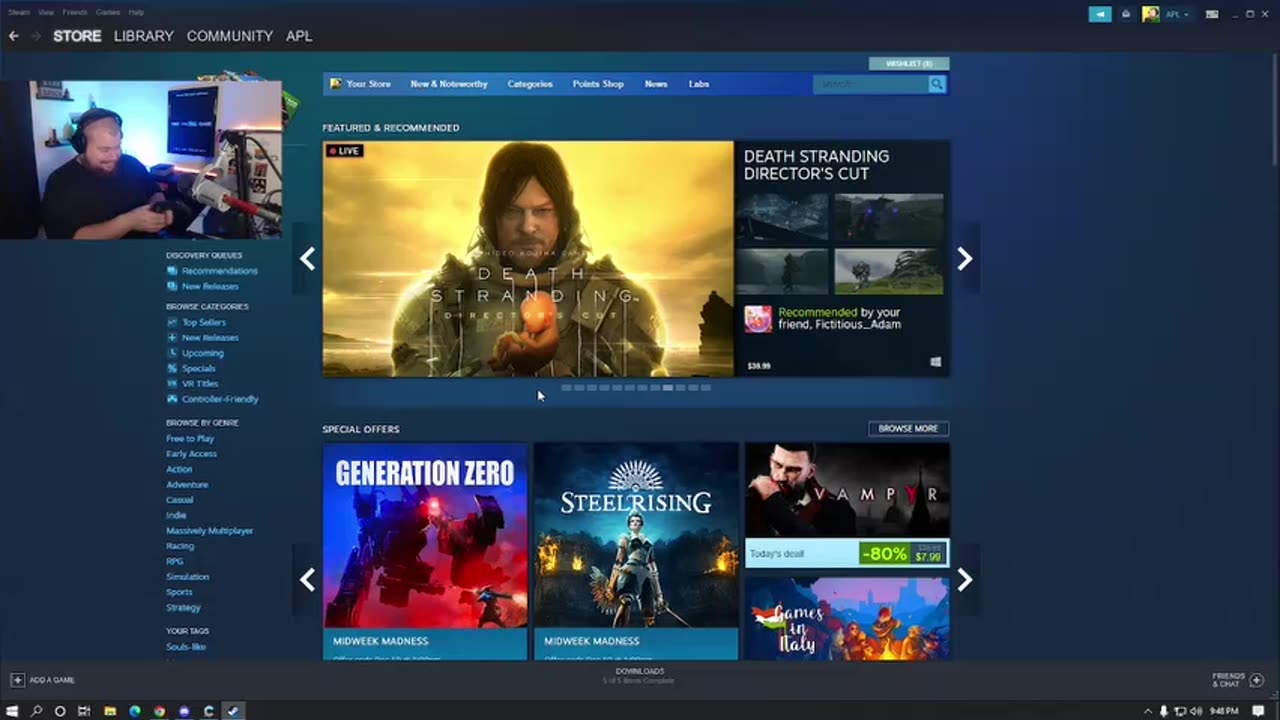Click the Specials percent icon
Screen dimensions: 1280x720
click(x=172, y=368)
